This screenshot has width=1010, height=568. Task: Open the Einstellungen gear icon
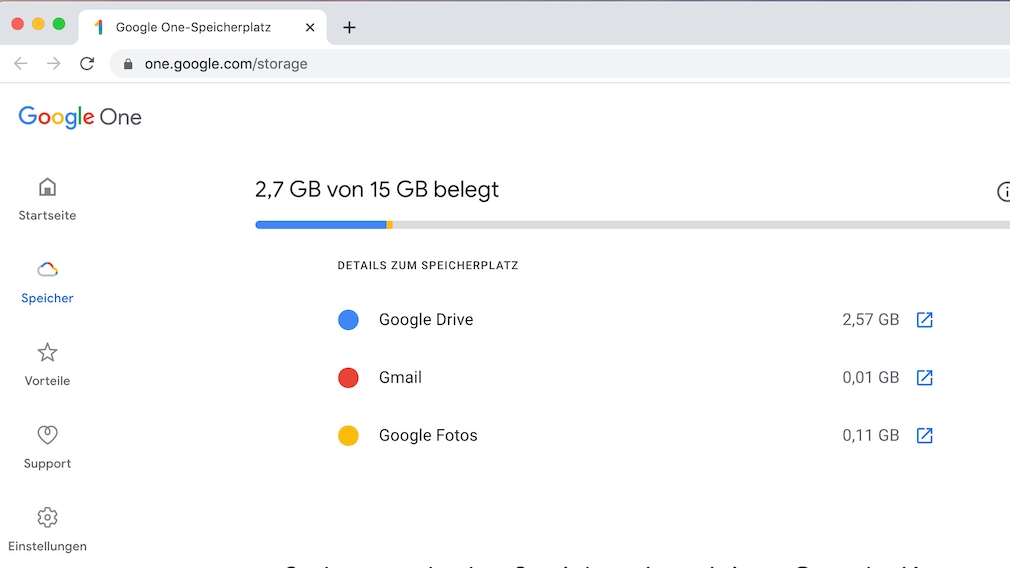[47, 518]
